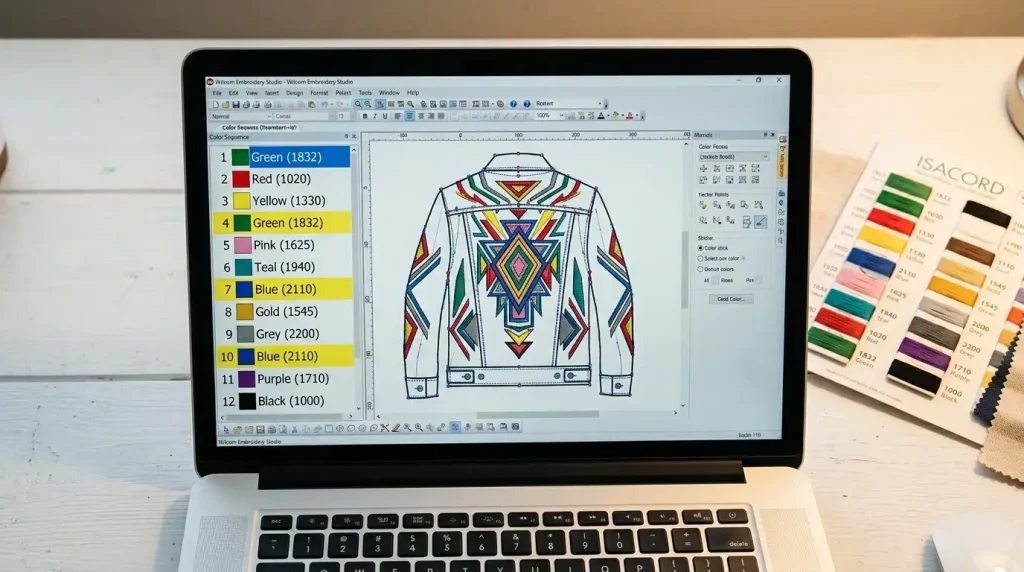
Task: Click the Pink (1625) color swatch
Action: point(243,245)
